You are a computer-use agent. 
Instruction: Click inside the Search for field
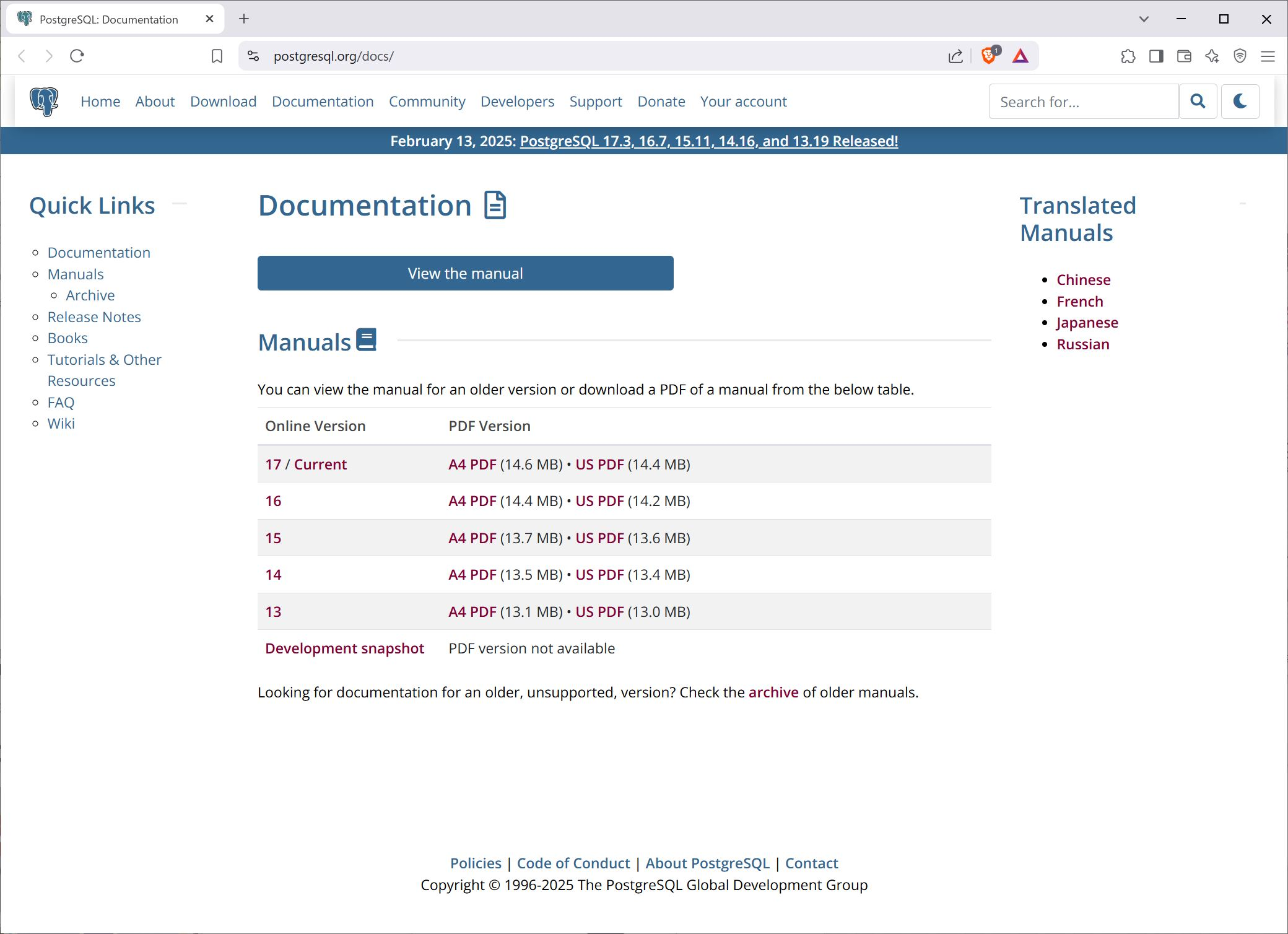(x=1084, y=101)
